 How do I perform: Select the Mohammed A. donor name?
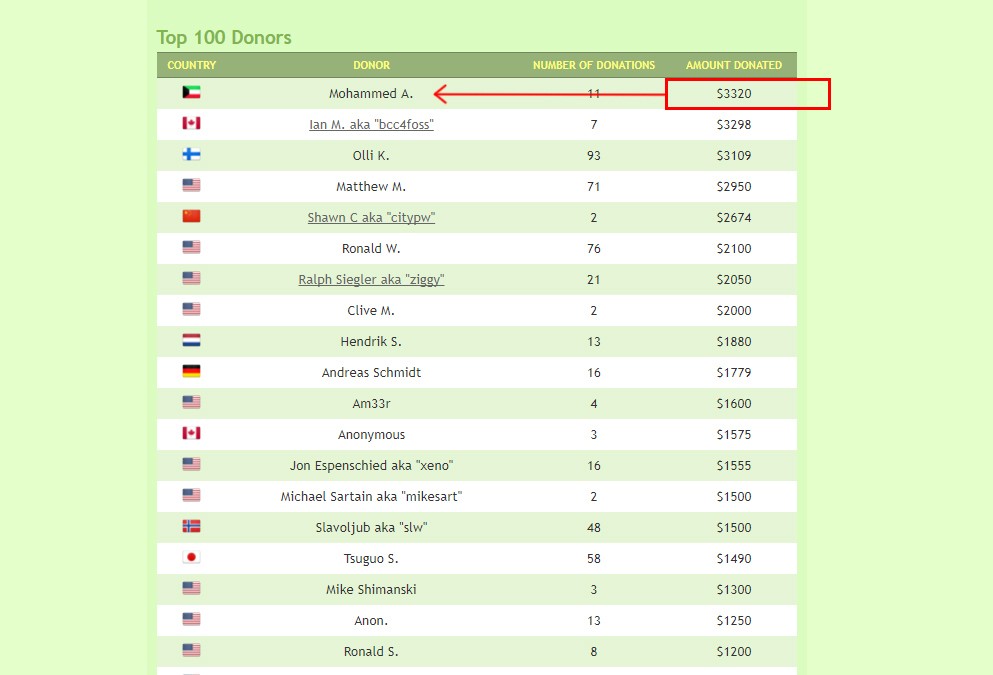tap(371, 94)
